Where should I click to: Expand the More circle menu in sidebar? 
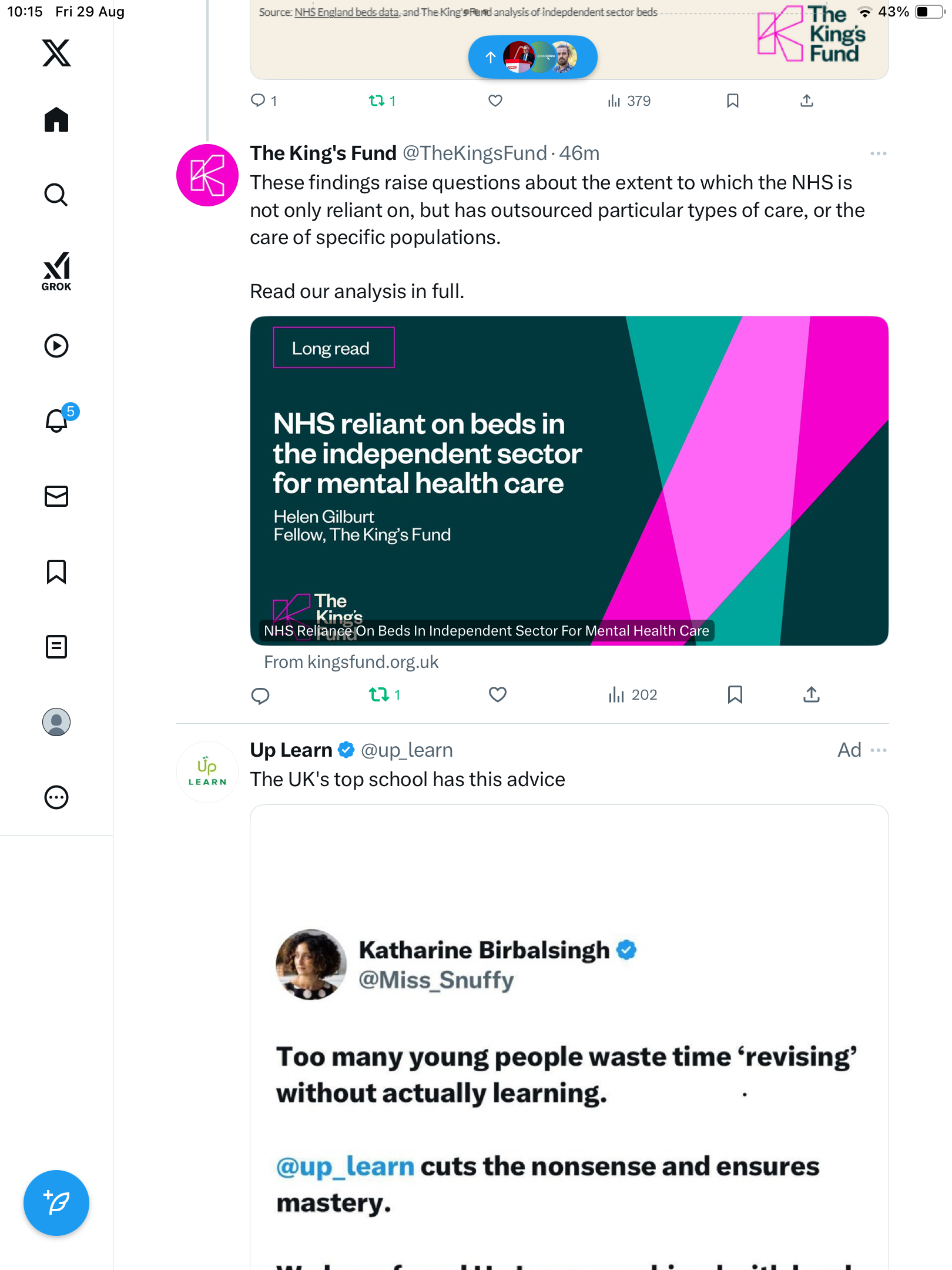click(x=56, y=797)
